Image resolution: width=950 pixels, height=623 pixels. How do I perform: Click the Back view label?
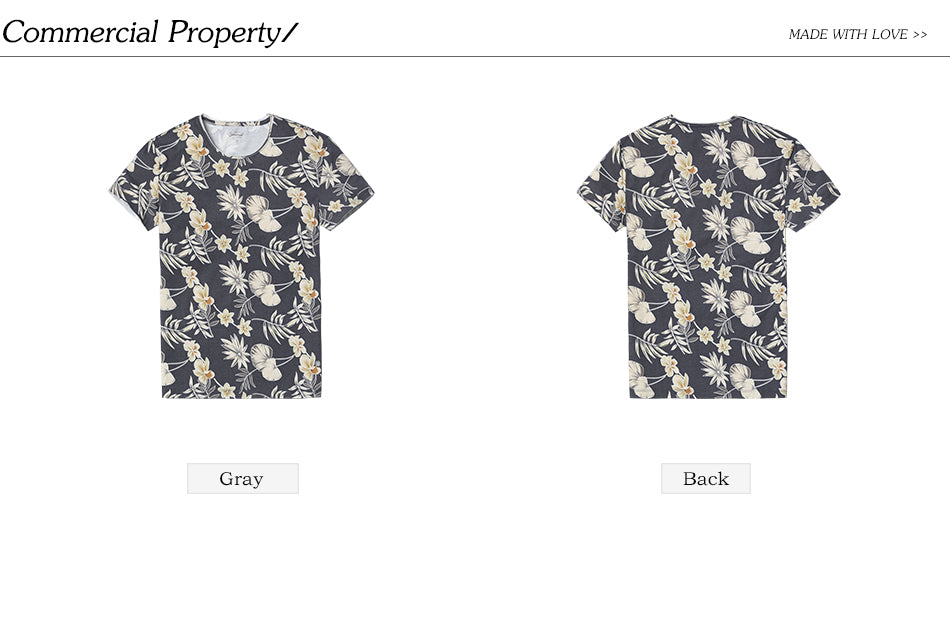click(706, 479)
